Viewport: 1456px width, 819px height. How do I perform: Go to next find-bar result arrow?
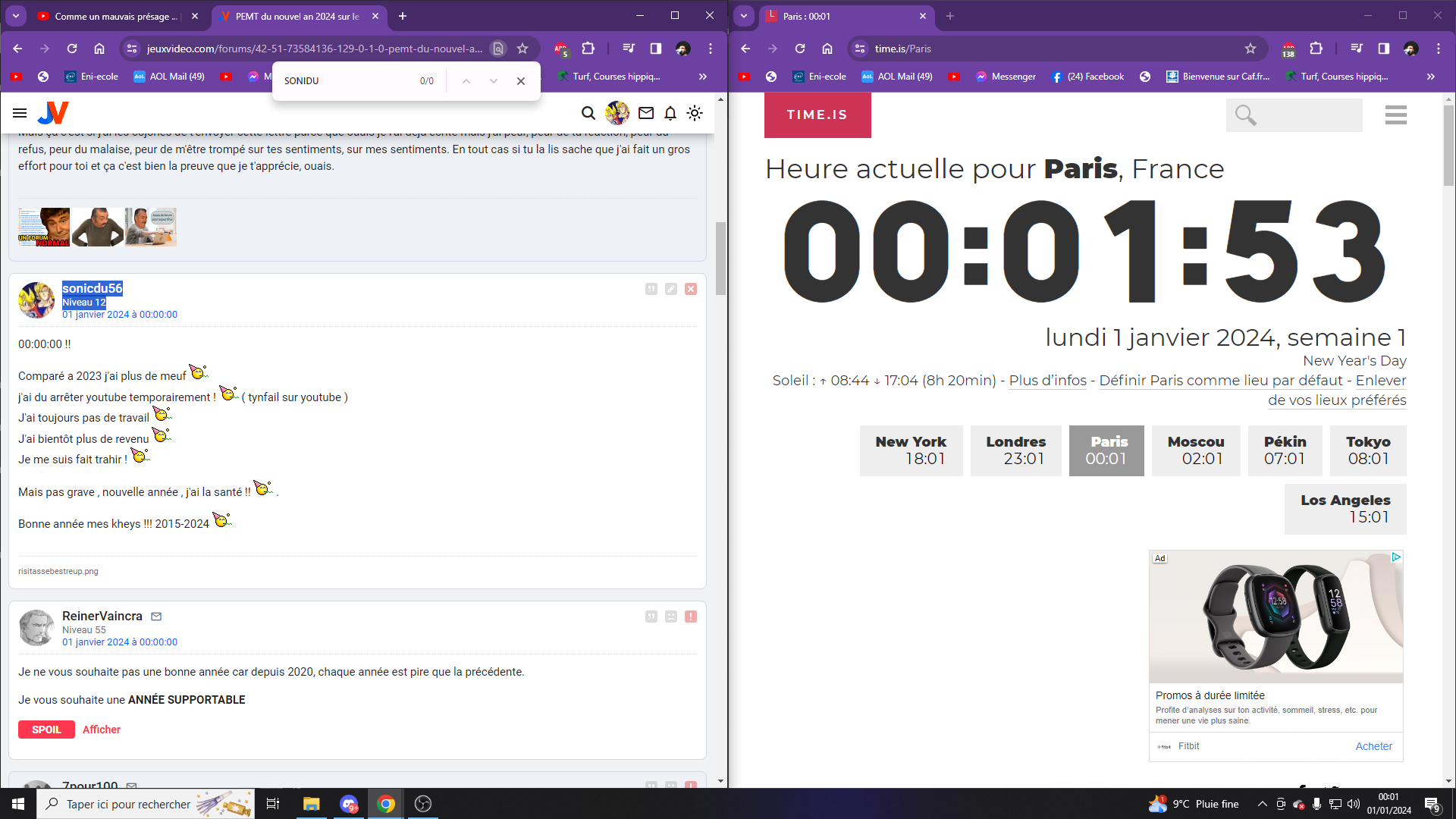494,81
